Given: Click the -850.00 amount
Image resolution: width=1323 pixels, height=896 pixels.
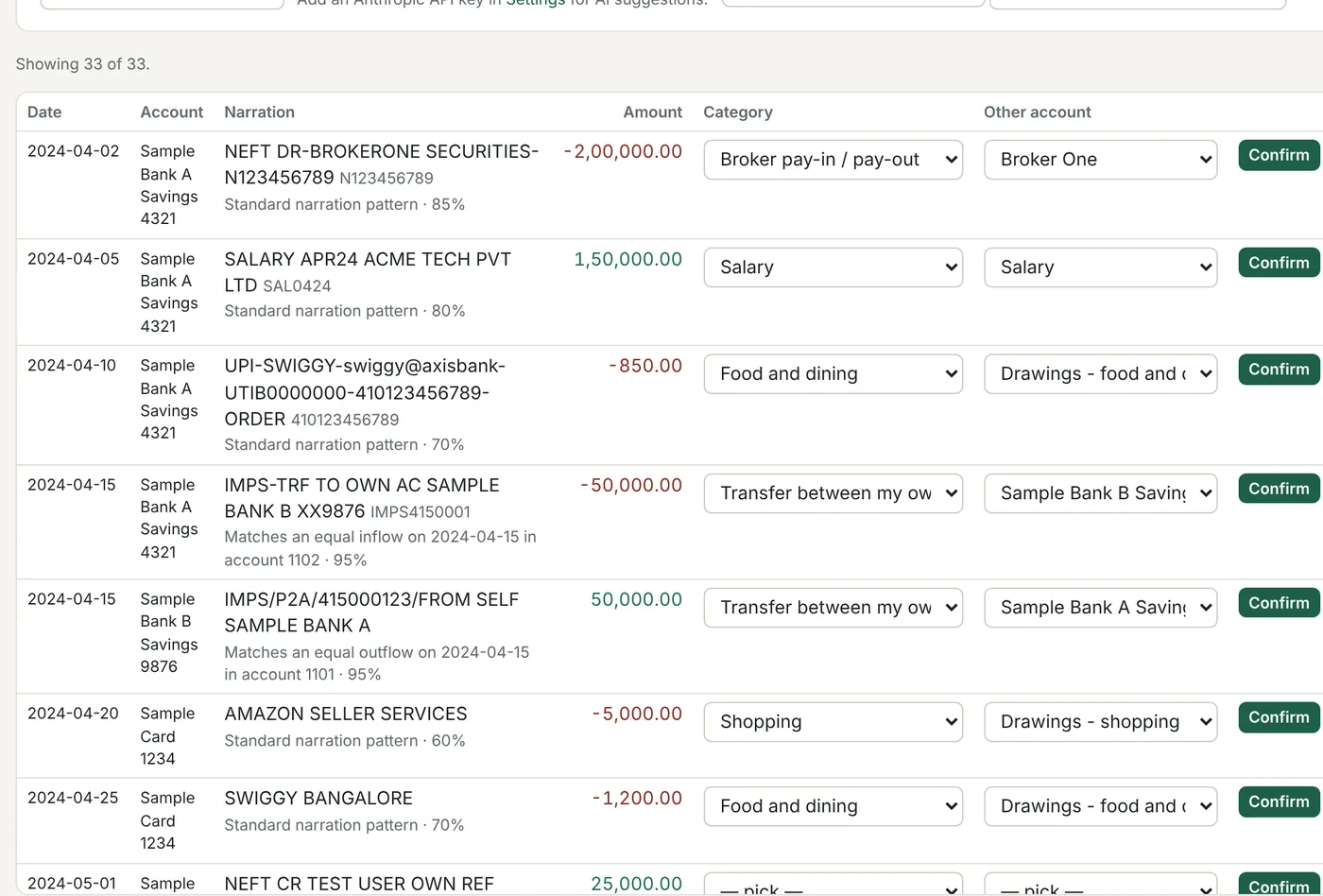Looking at the screenshot, I should pyautogui.click(x=645, y=366).
